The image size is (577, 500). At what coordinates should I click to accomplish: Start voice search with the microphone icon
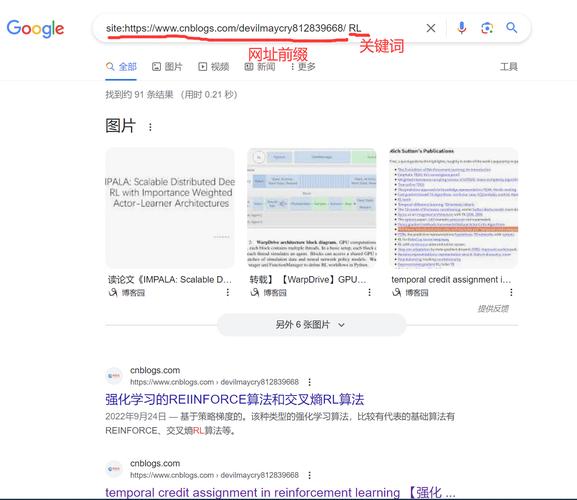[461, 28]
